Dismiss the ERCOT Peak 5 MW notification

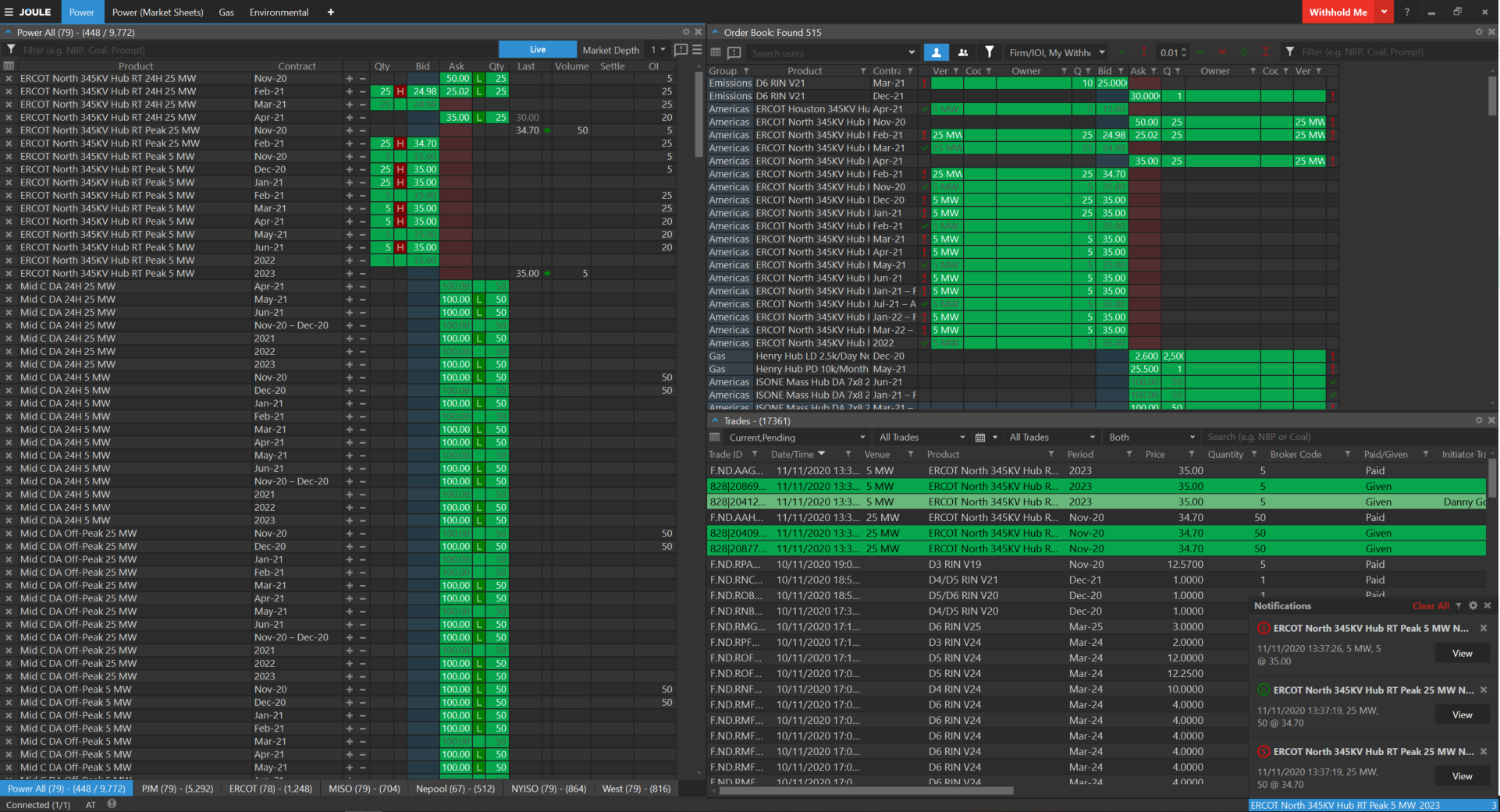pos(1484,628)
